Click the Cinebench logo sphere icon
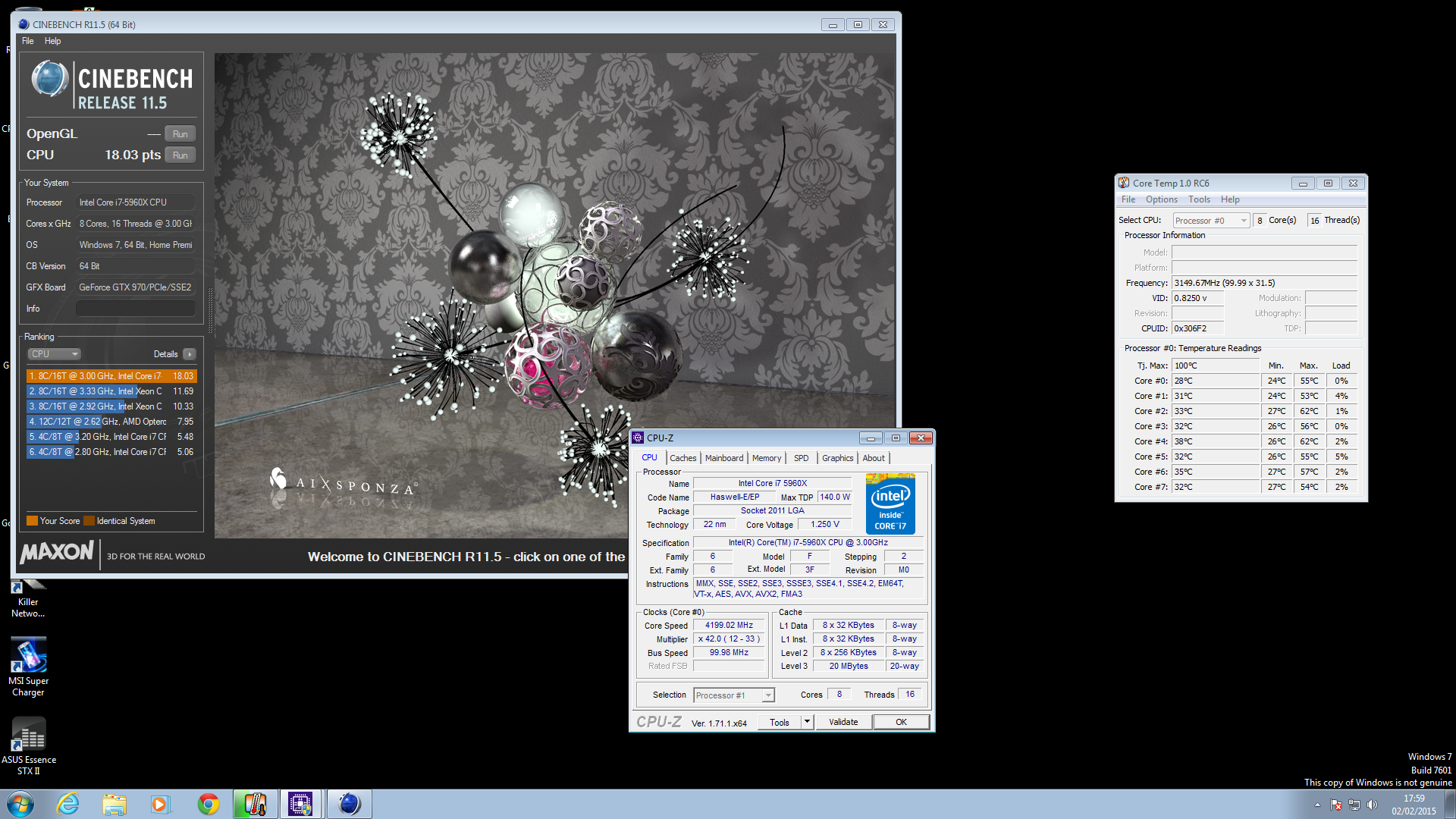Viewport: 1456px width, 819px height. point(50,80)
